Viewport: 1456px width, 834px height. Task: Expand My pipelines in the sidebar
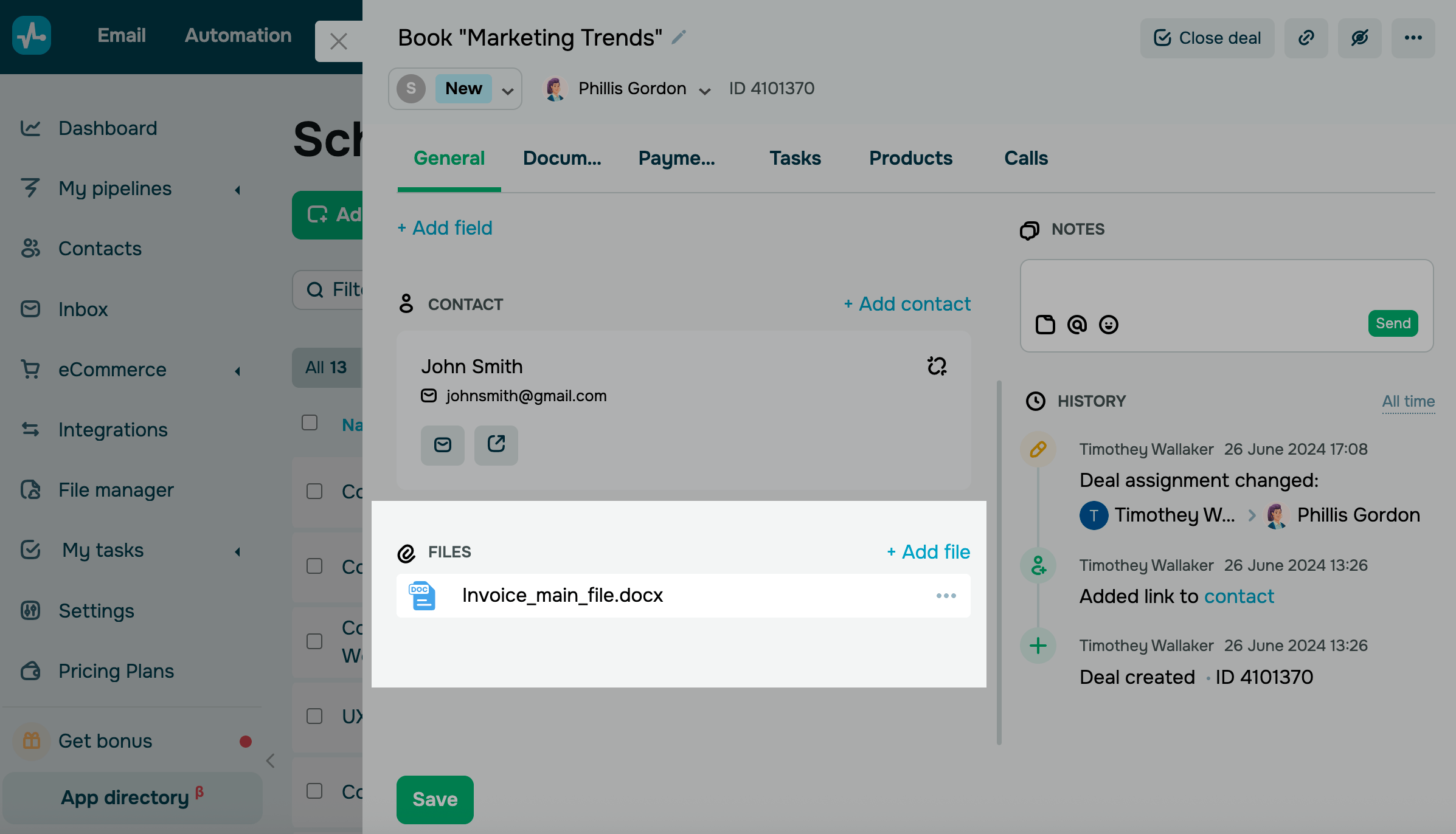point(237,190)
